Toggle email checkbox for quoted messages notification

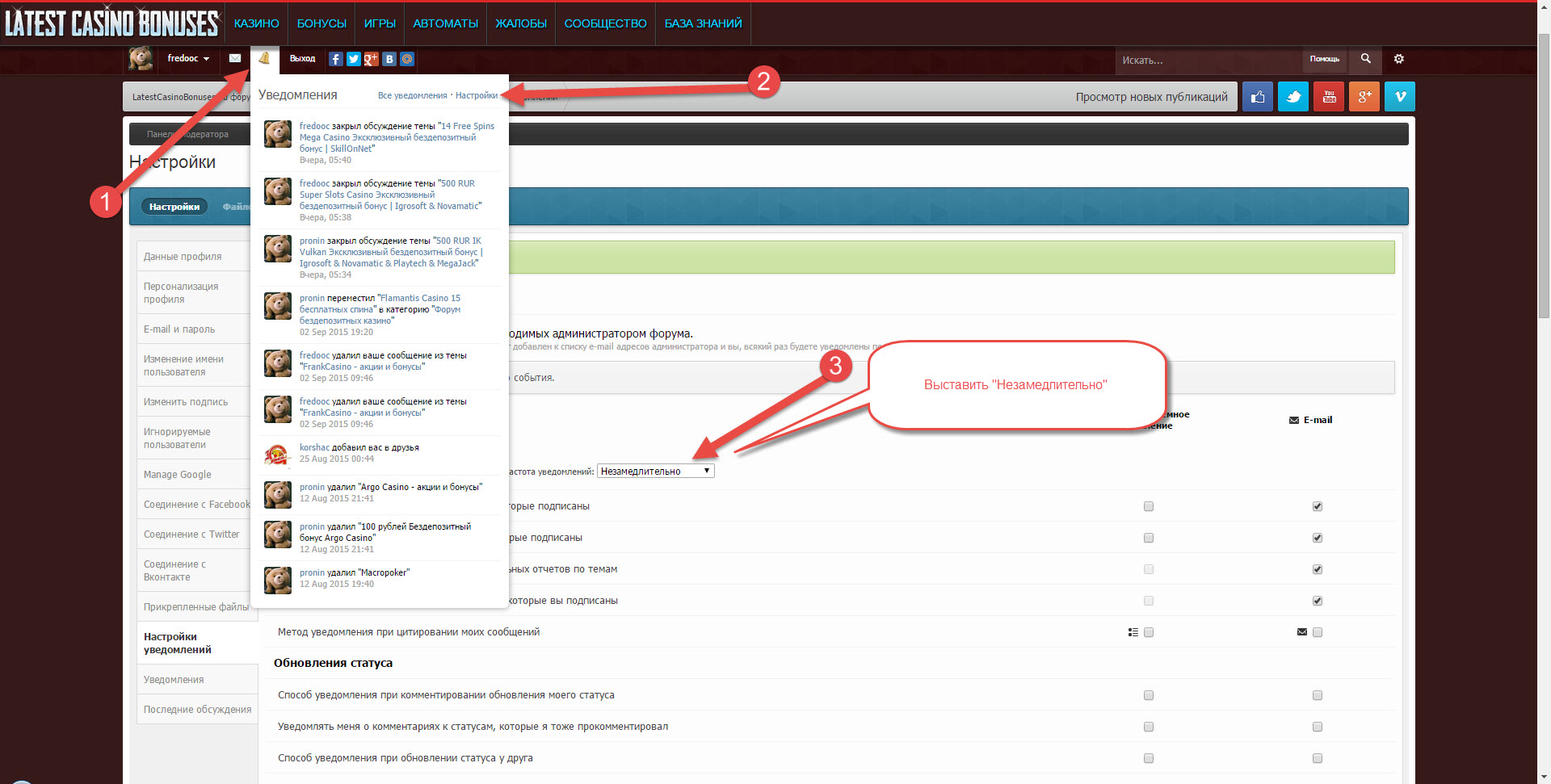tap(1318, 632)
